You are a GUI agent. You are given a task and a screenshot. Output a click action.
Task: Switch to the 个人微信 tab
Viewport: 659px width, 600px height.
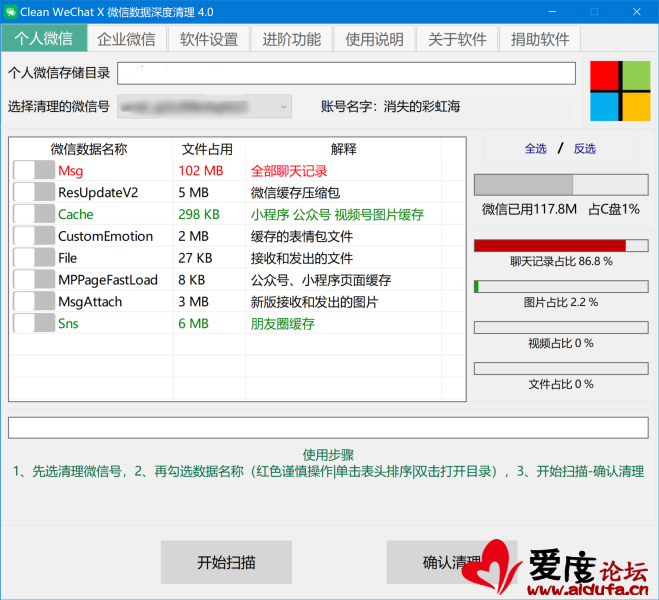point(44,39)
